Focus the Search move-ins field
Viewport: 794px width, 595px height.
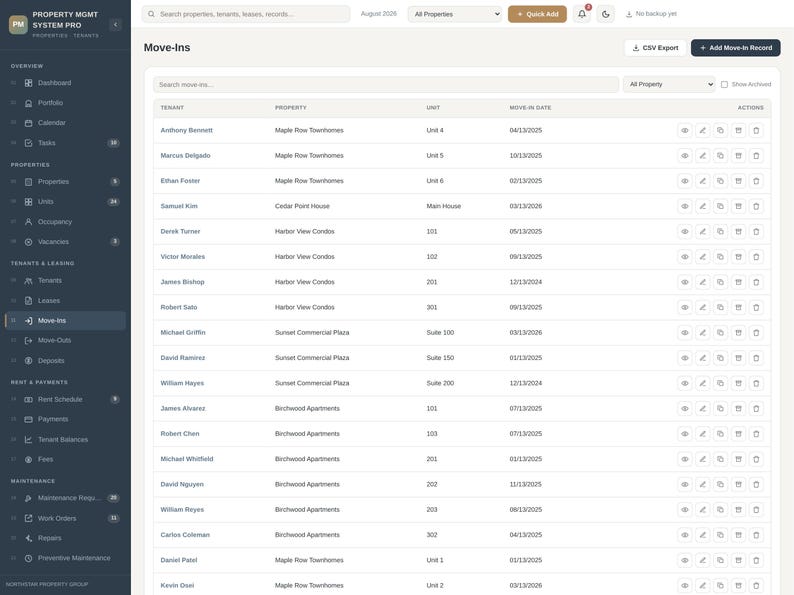(x=386, y=85)
